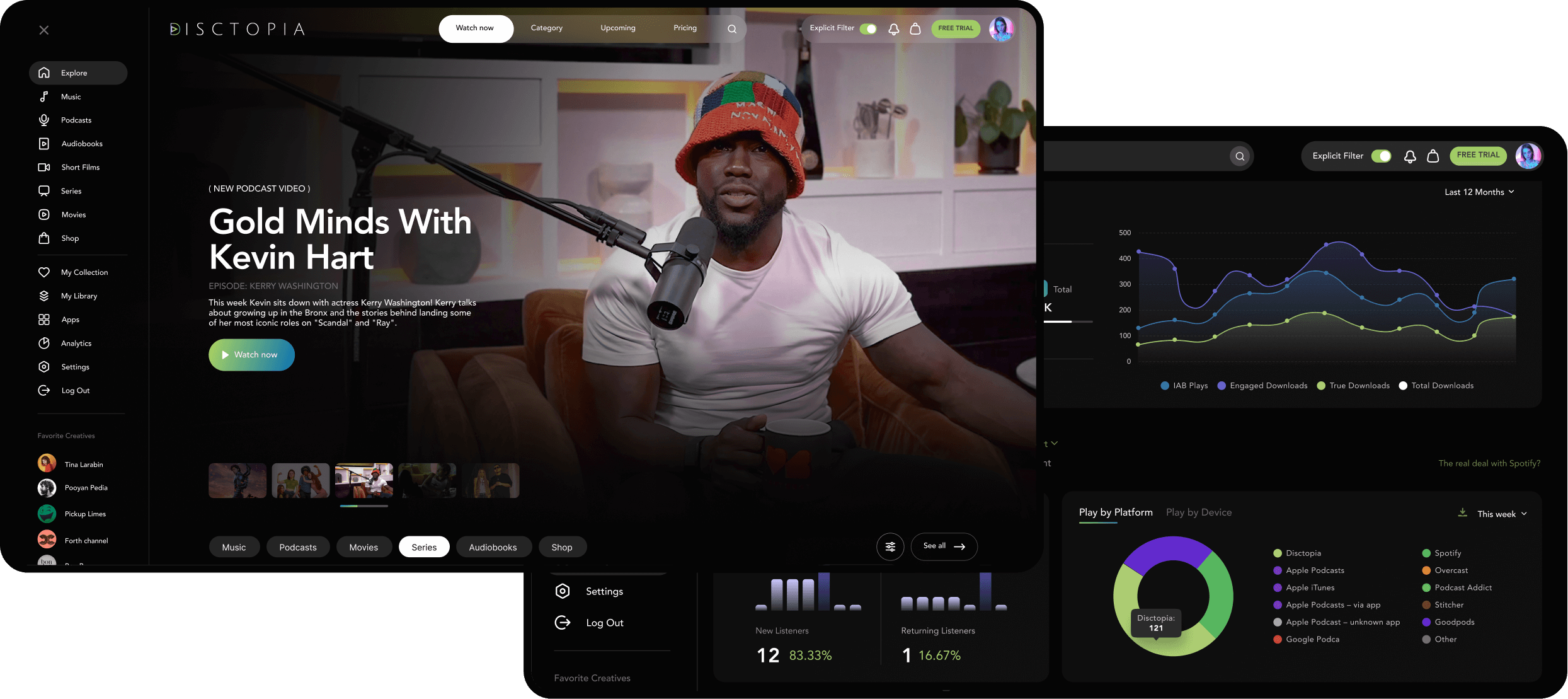Click progress bar under selected thumbnail
This screenshot has height=699, width=1568.
pyautogui.click(x=364, y=506)
